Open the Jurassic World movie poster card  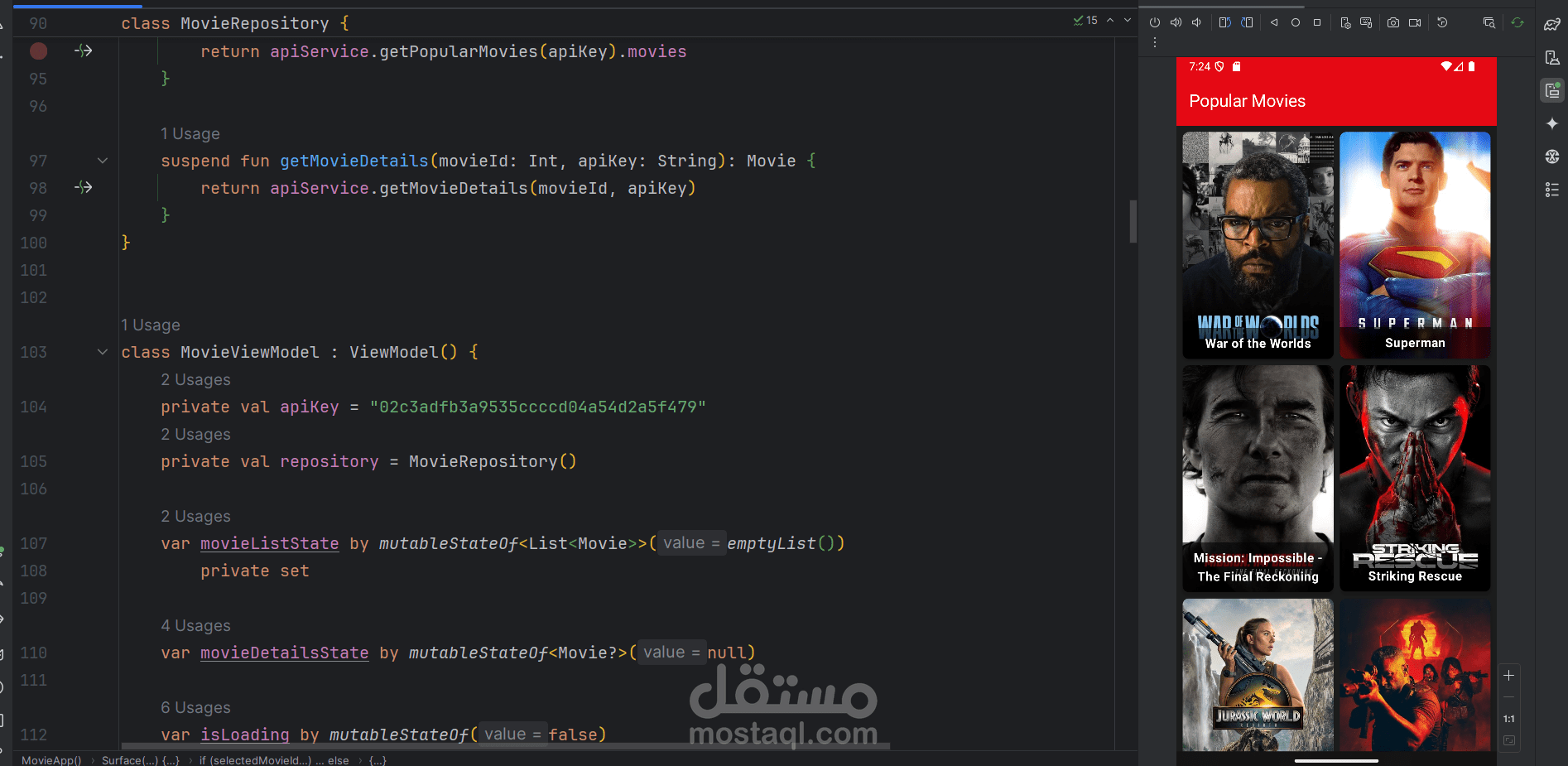[x=1258, y=675]
